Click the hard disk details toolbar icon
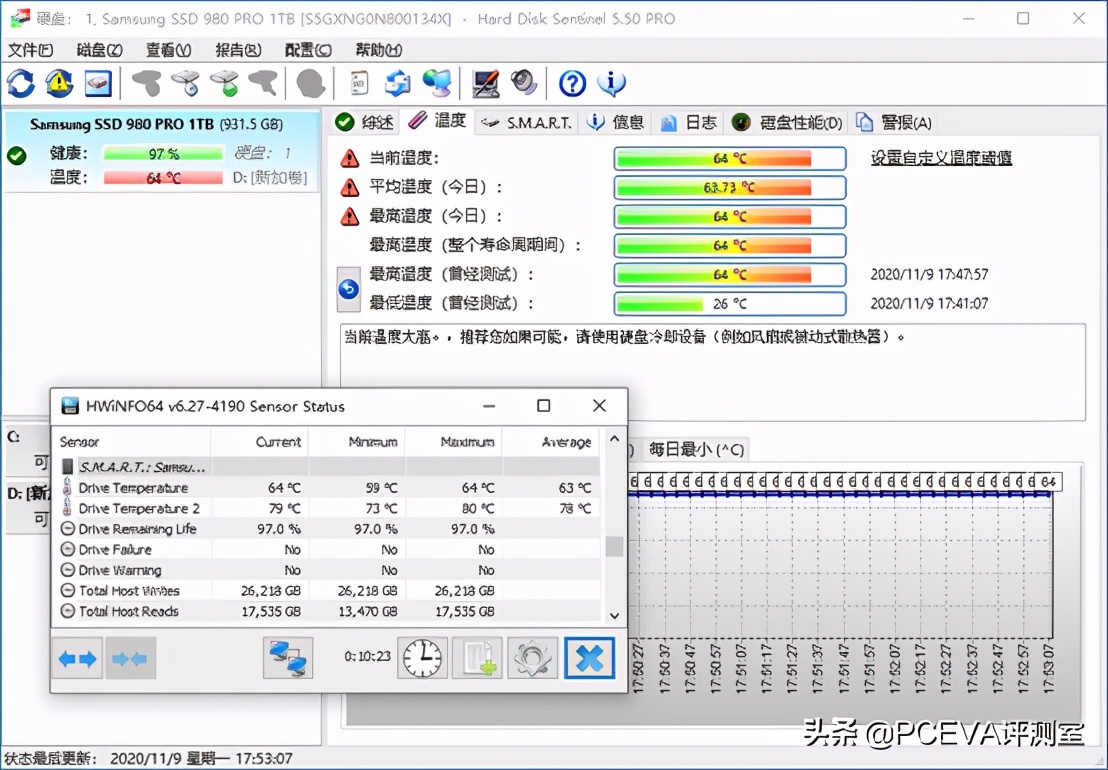This screenshot has height=770, width=1108. tap(97, 83)
